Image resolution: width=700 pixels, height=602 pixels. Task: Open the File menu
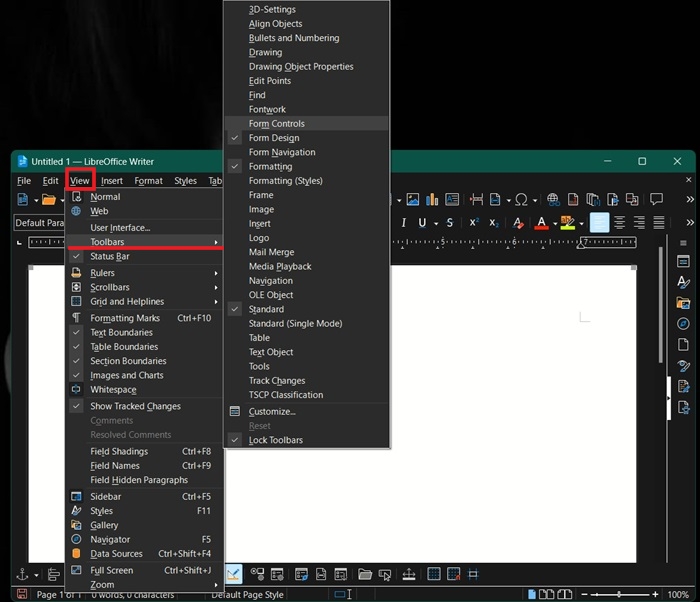pos(24,181)
